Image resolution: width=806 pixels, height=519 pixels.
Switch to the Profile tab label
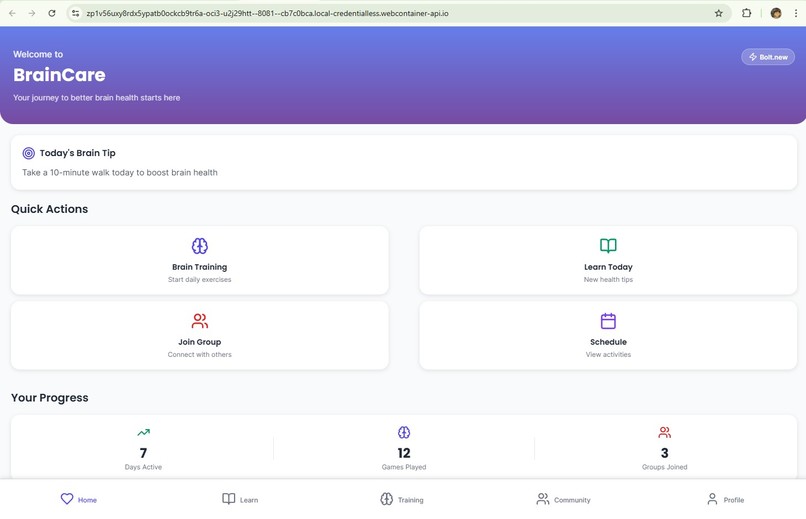[x=734, y=500]
